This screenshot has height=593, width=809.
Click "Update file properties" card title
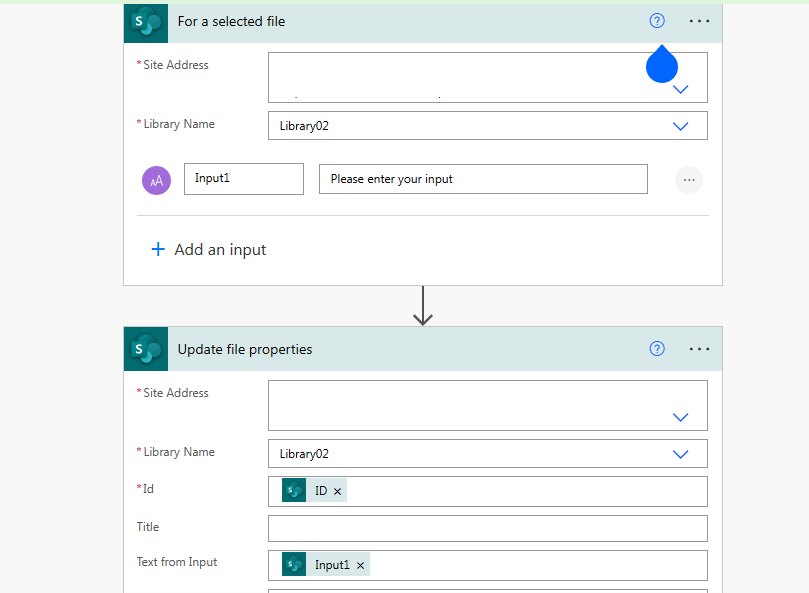click(x=245, y=349)
